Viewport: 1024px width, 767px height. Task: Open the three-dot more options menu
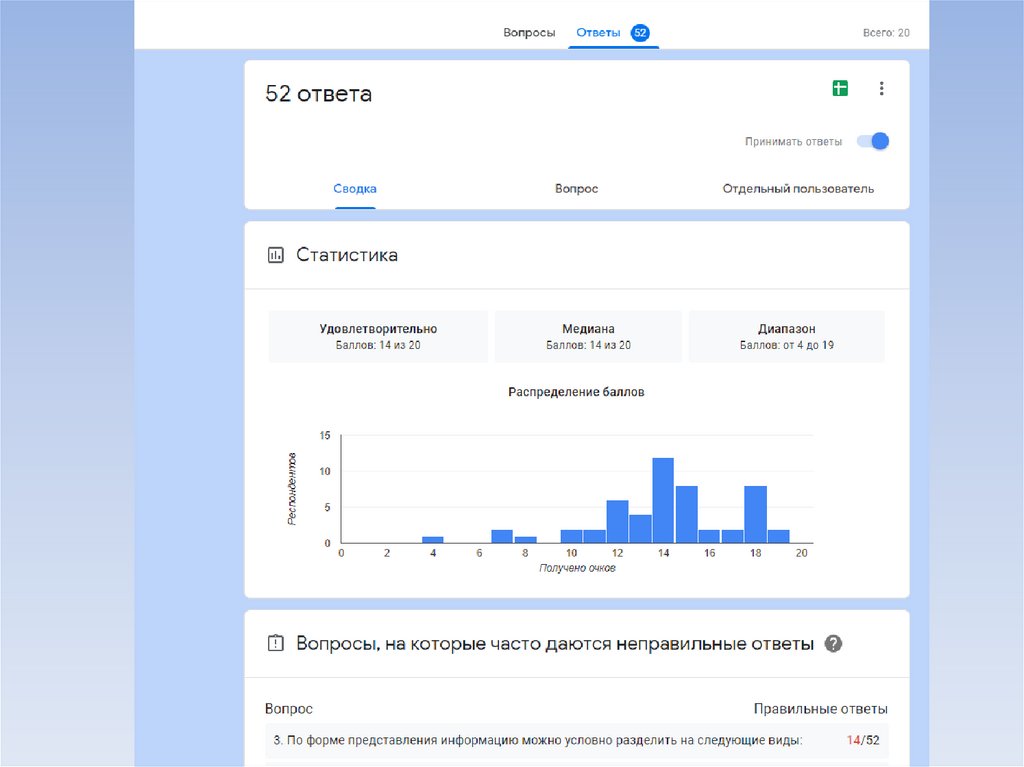(881, 88)
